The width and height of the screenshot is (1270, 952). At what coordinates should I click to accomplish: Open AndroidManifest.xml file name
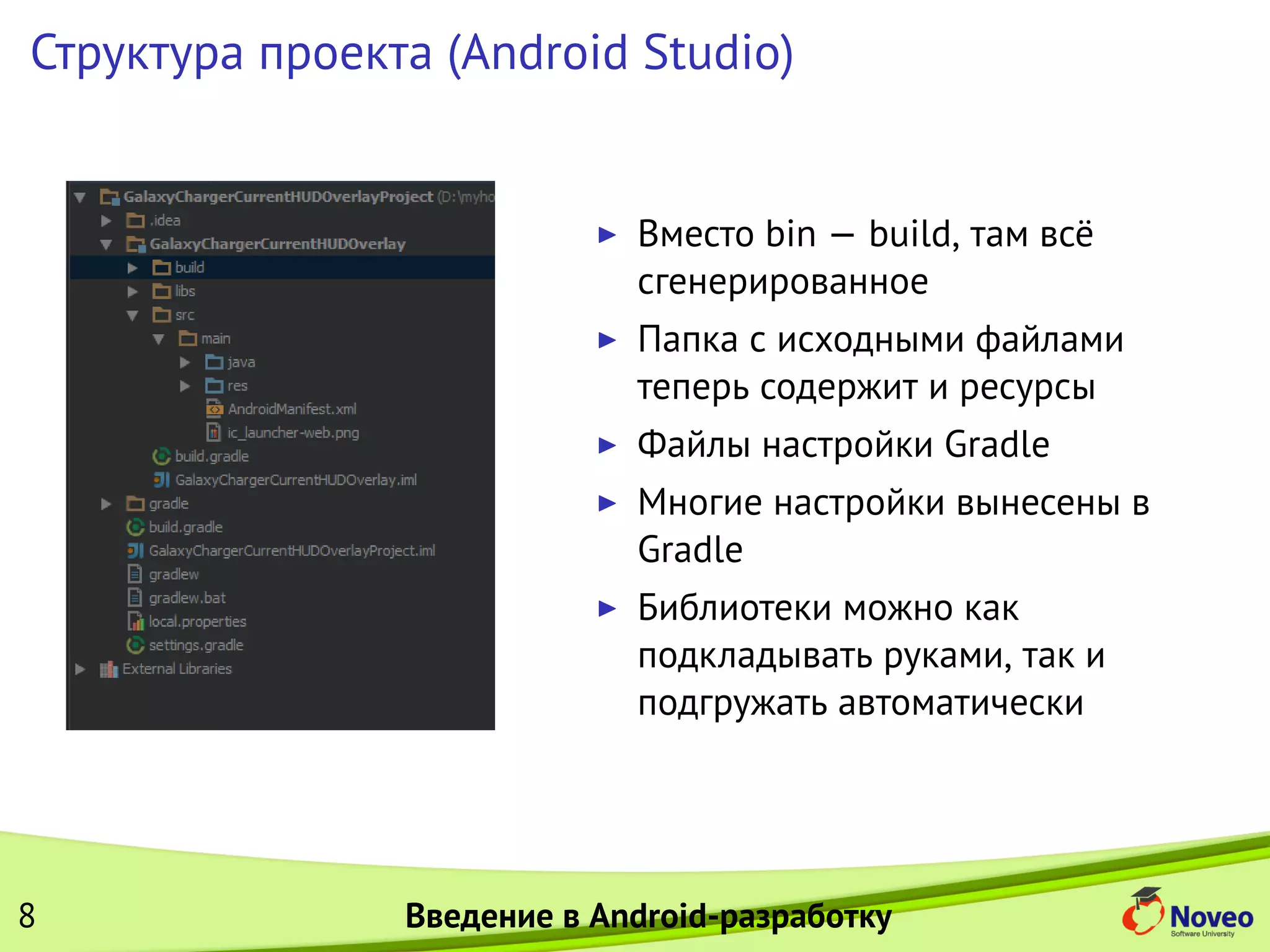pos(292,409)
